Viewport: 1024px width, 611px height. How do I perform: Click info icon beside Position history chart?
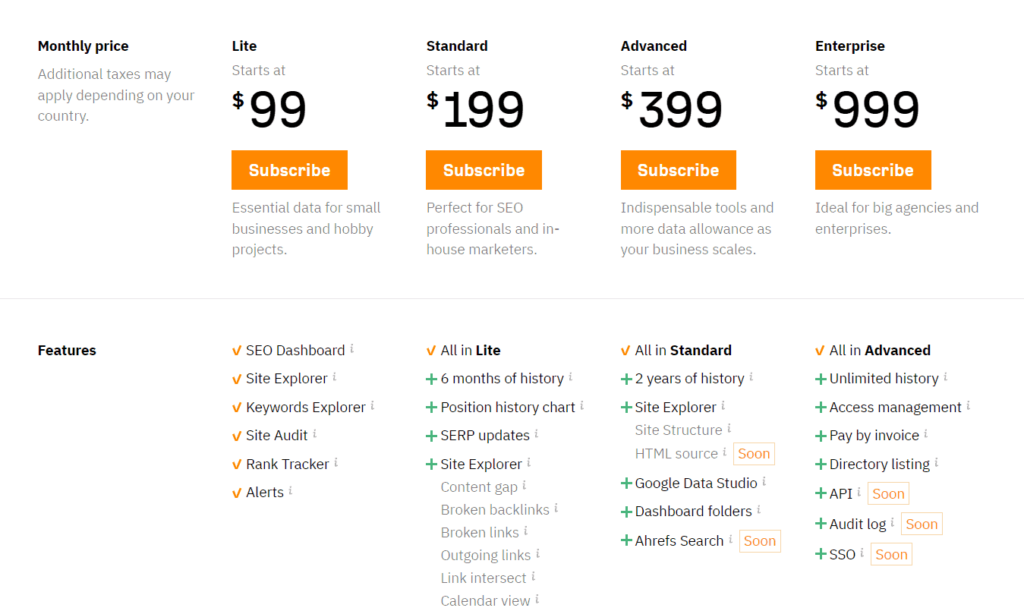pos(582,406)
